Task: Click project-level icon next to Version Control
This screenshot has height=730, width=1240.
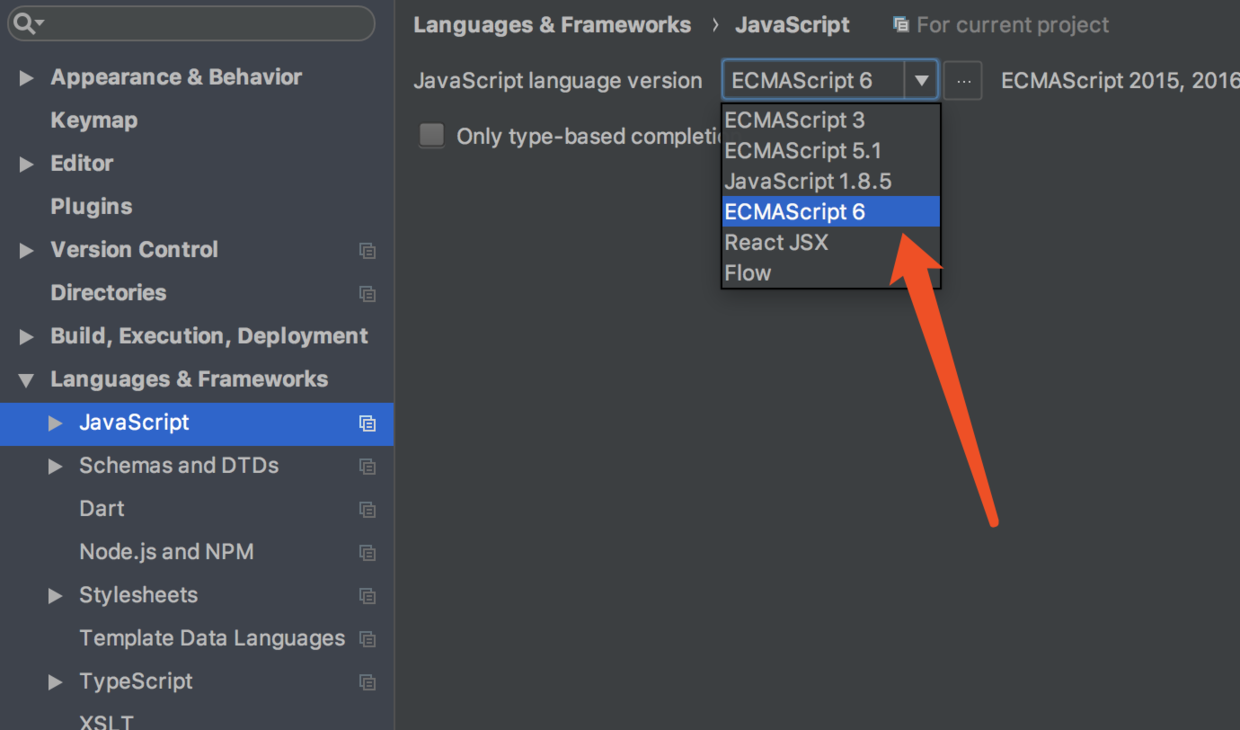Action: pos(367,251)
